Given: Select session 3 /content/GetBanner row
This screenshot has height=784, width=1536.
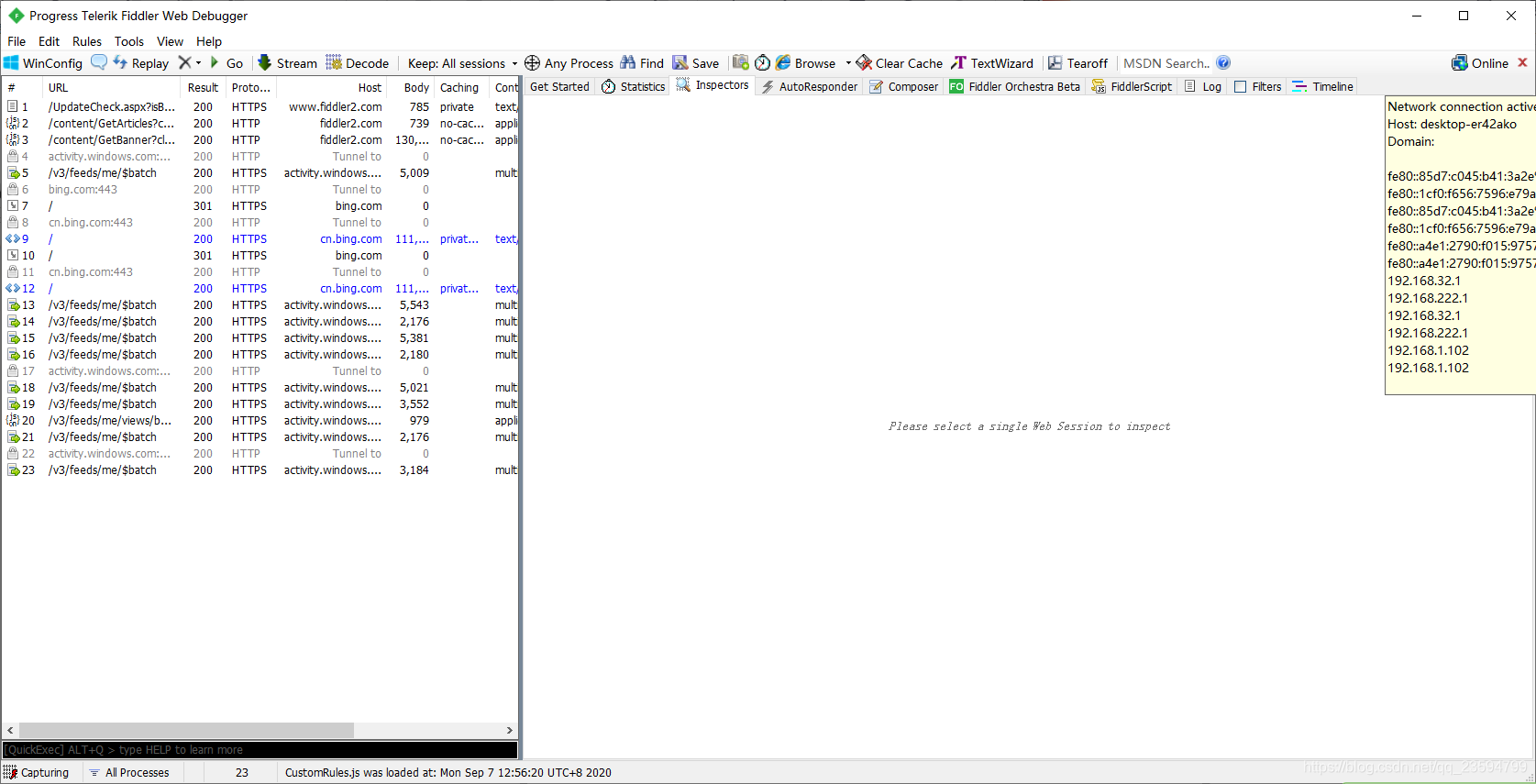Looking at the screenshot, I should click(x=260, y=140).
